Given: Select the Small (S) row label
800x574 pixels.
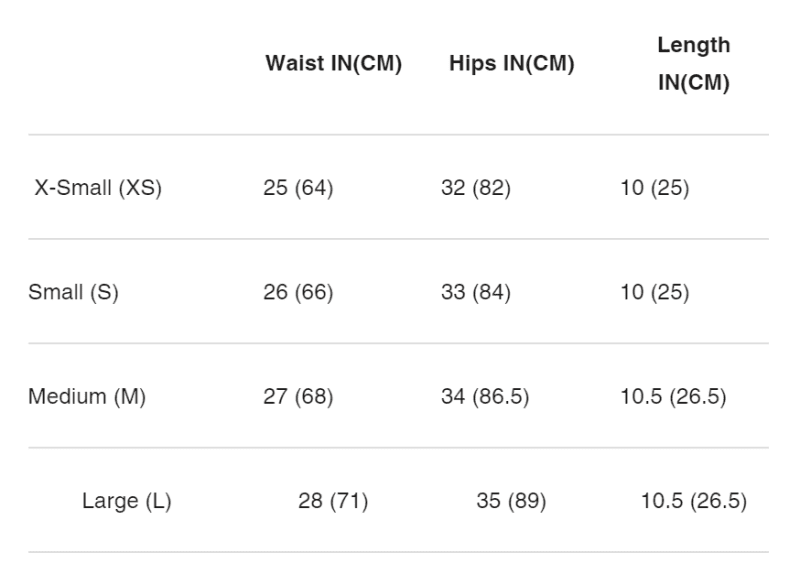Looking at the screenshot, I should pyautogui.click(x=73, y=292).
